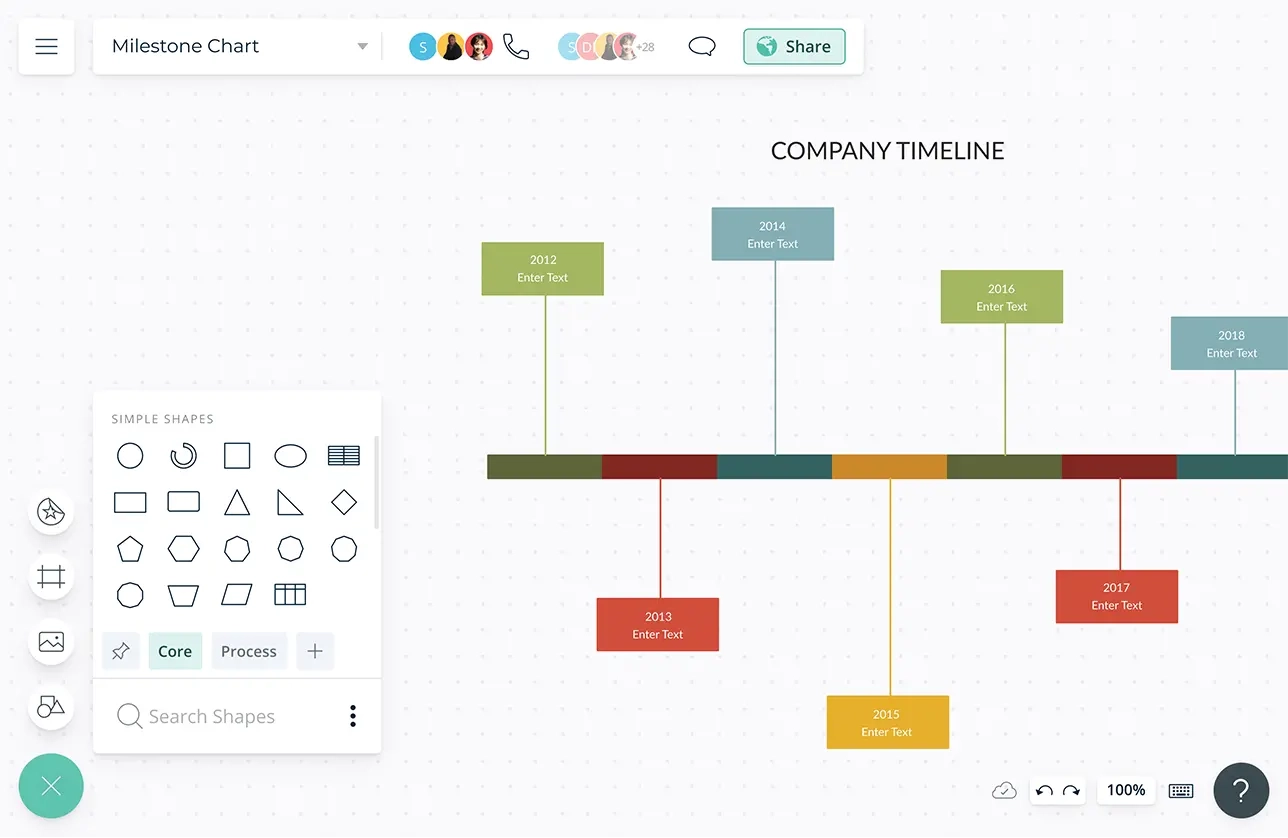Check the cloud sync status icon
1288x838 pixels.
point(1004,790)
